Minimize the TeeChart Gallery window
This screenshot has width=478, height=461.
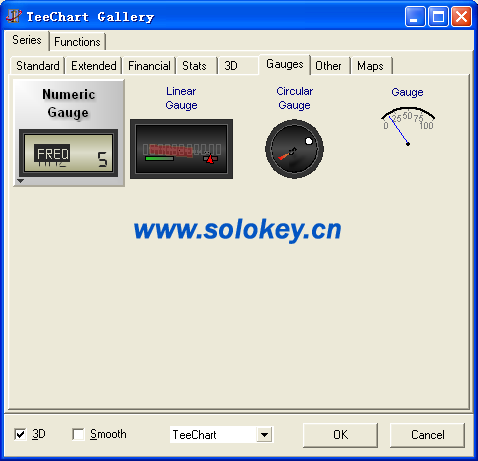pos(415,16)
